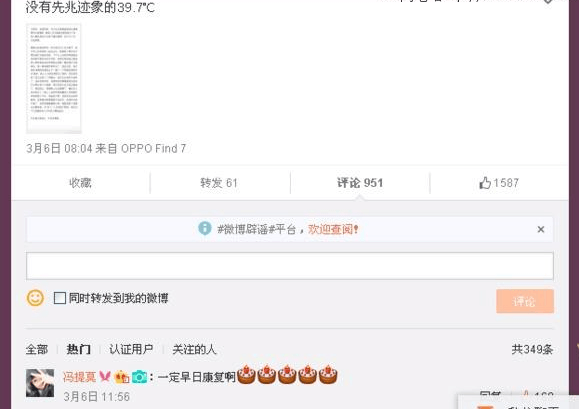Enable 同时转发到我的微博 checkbox

[x=60, y=298]
